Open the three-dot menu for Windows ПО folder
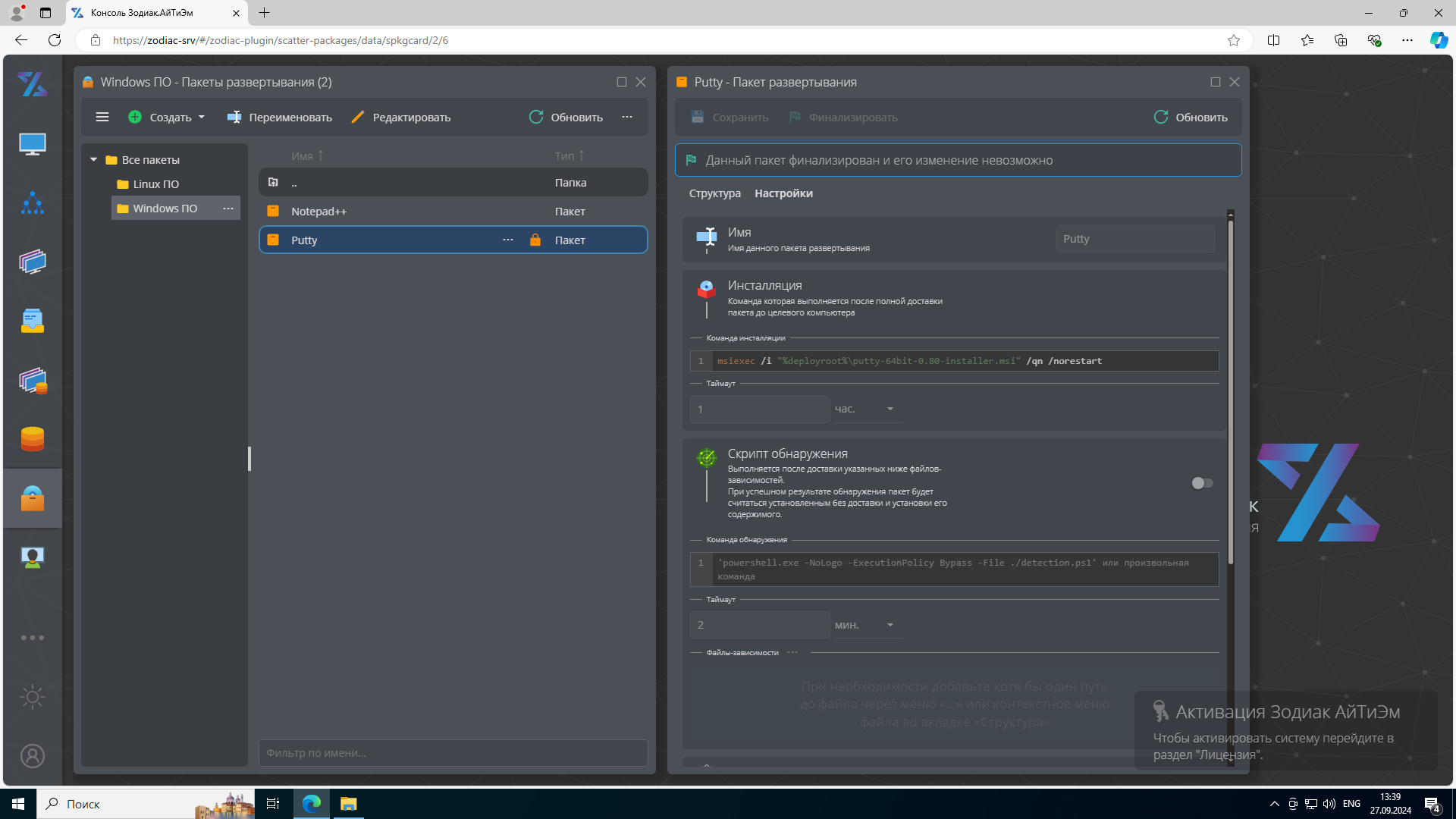Screen dimensions: 1456x819 pos(228,209)
